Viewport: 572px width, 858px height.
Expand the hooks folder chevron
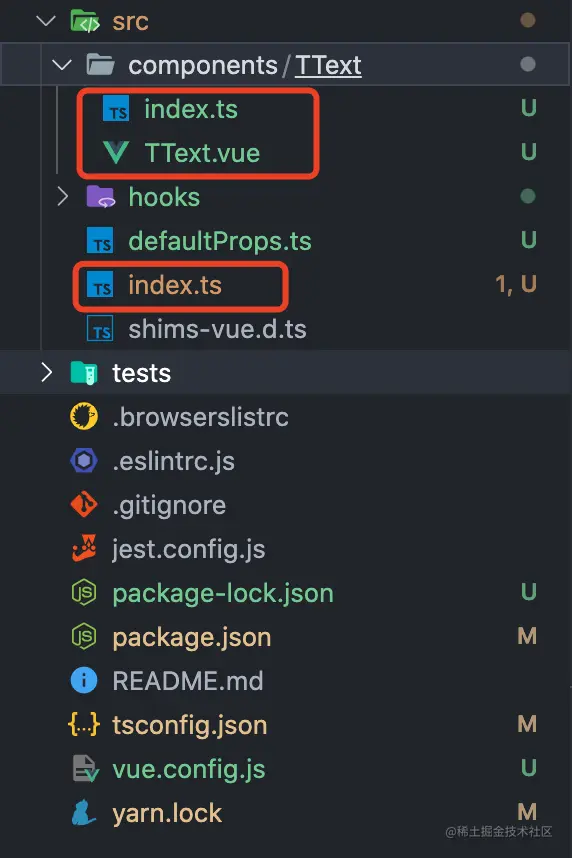pos(62,196)
